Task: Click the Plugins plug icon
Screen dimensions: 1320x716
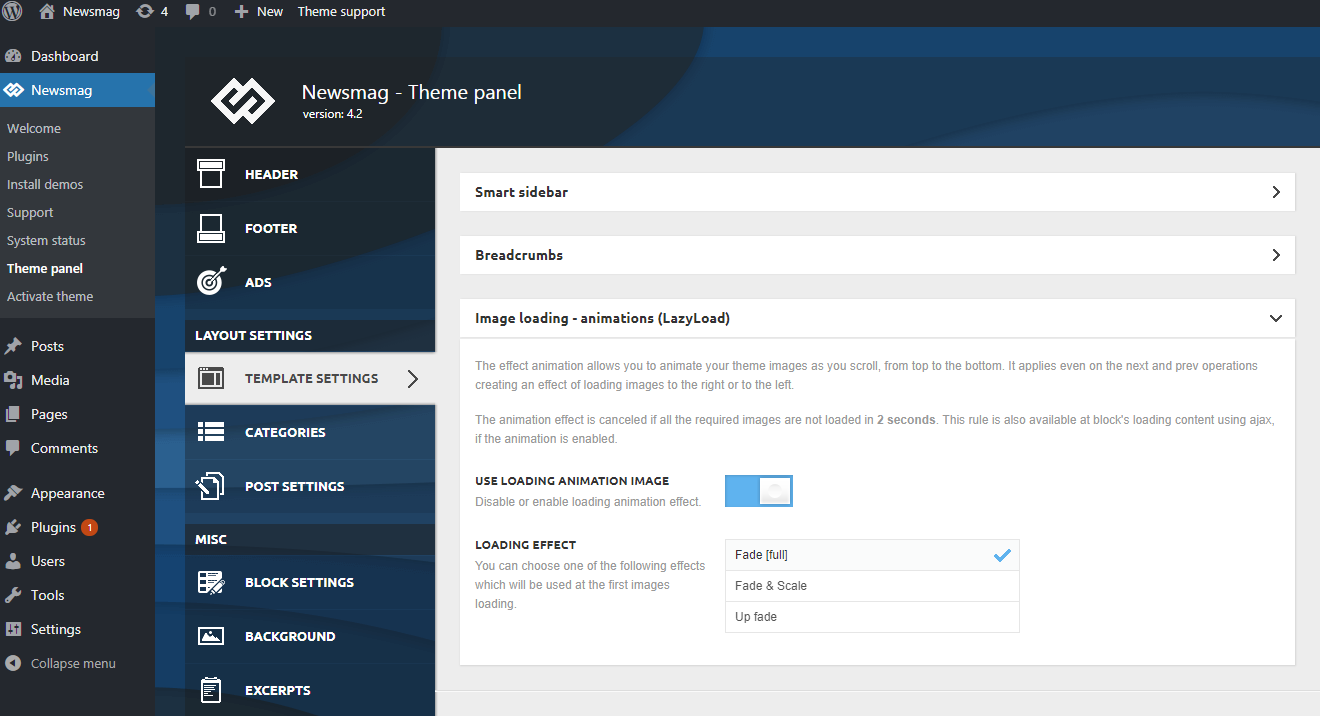Action: click(13, 527)
